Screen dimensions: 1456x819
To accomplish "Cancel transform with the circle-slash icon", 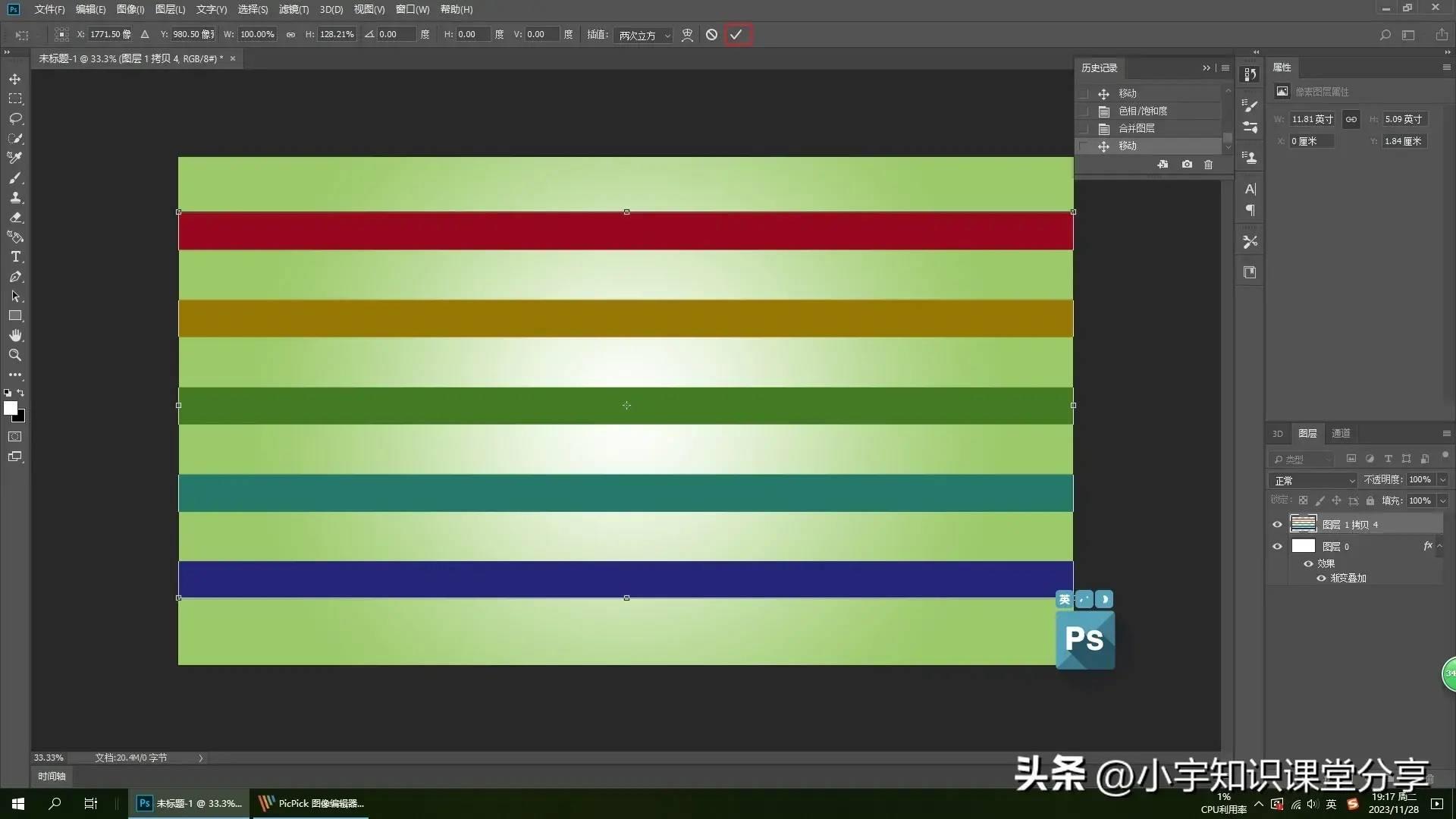I will [711, 35].
